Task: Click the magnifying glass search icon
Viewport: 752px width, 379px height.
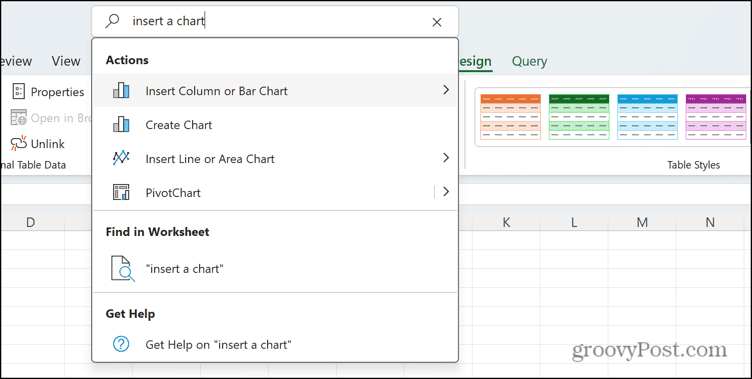Action: pyautogui.click(x=112, y=21)
